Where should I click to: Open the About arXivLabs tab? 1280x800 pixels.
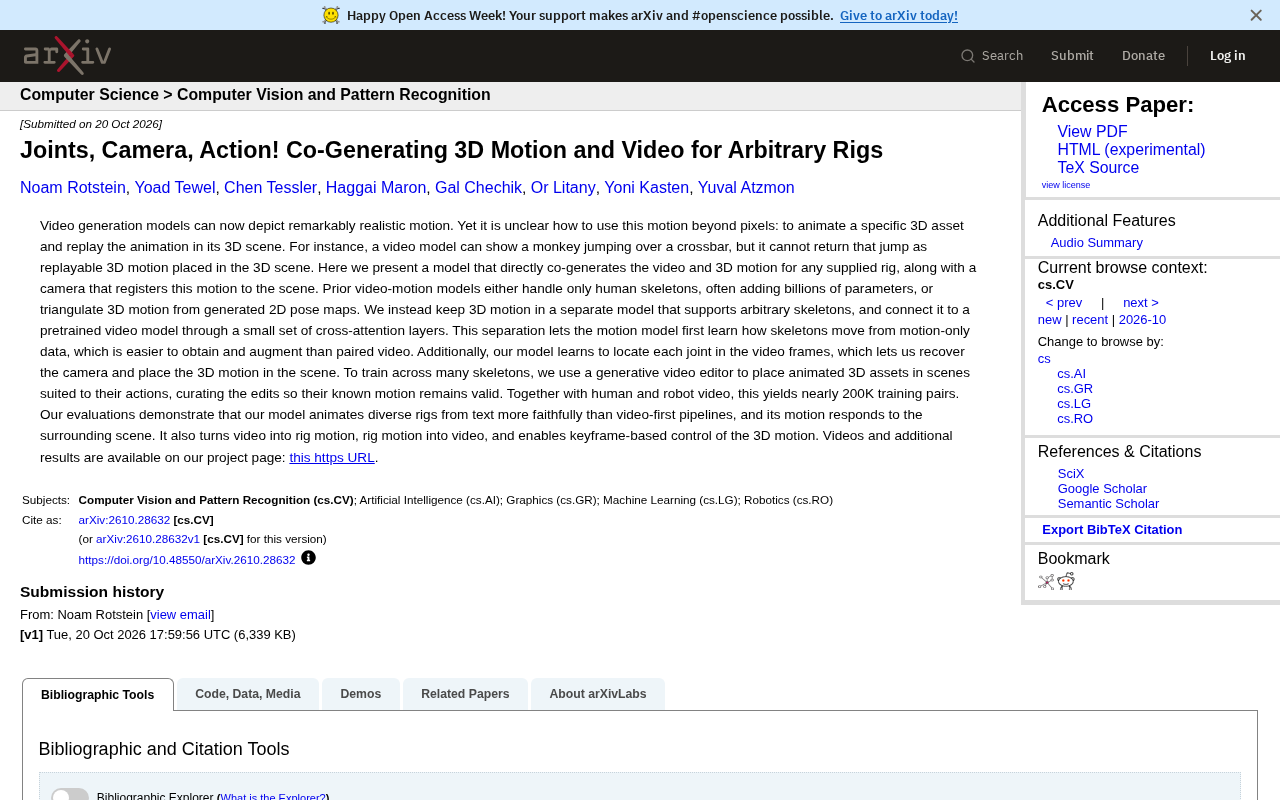598,694
